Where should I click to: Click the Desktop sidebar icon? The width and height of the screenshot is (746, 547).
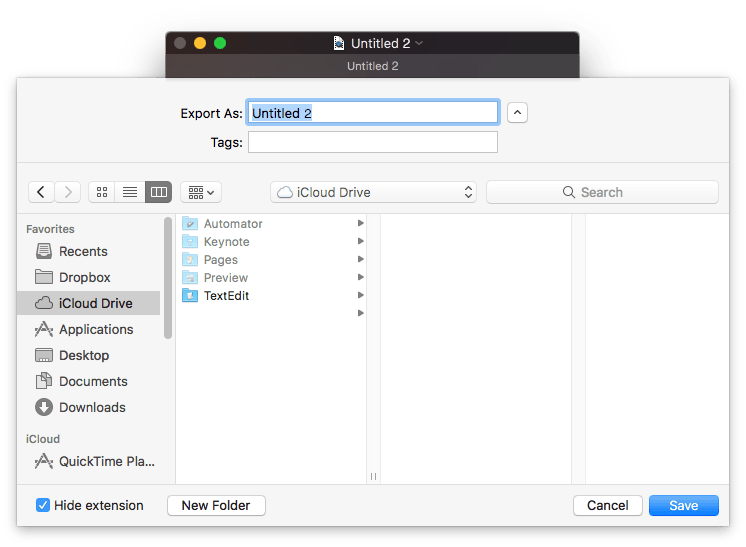[44, 355]
